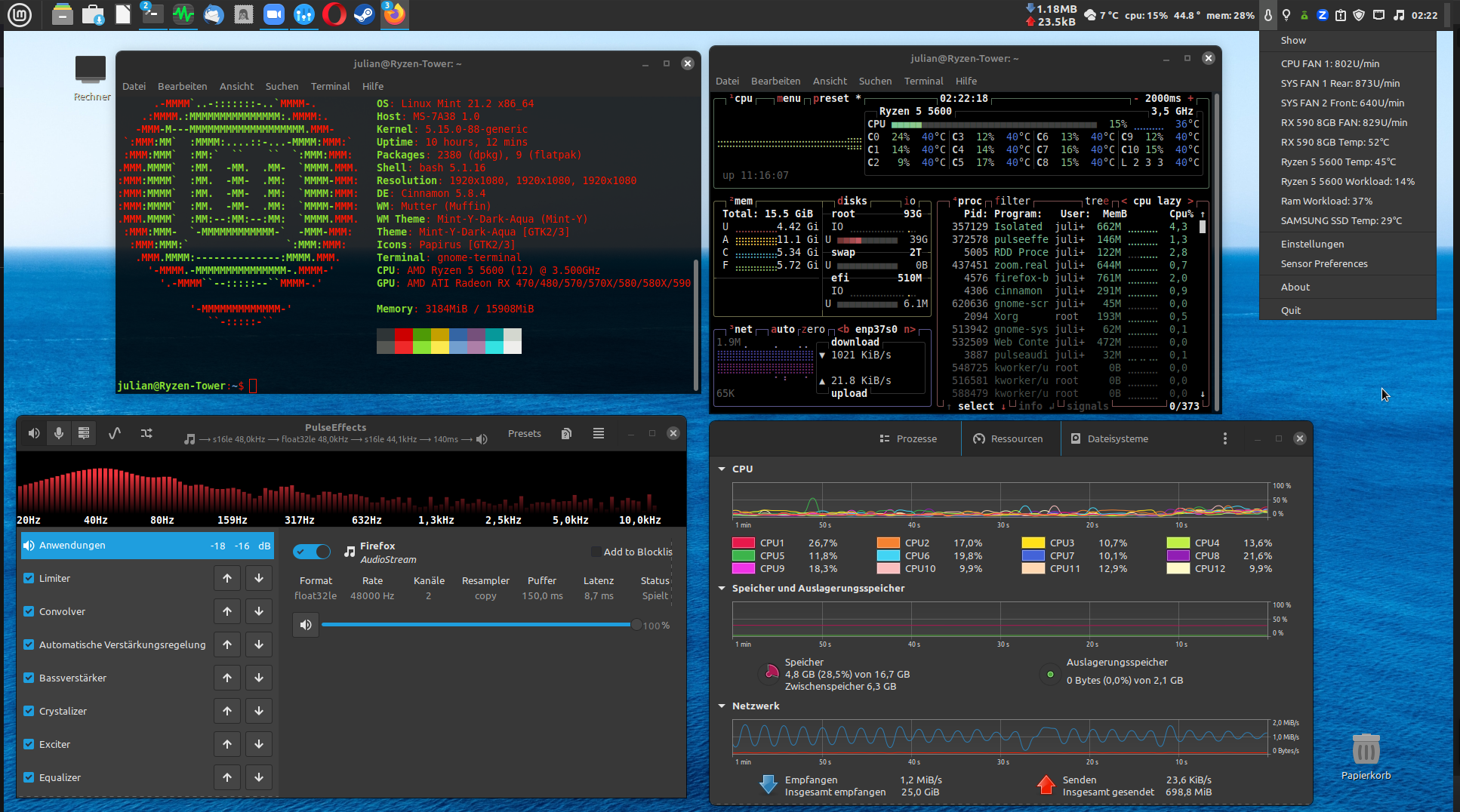1460x812 pixels.
Task: Open the PulseEffects hamburger menu
Action: [x=598, y=433]
